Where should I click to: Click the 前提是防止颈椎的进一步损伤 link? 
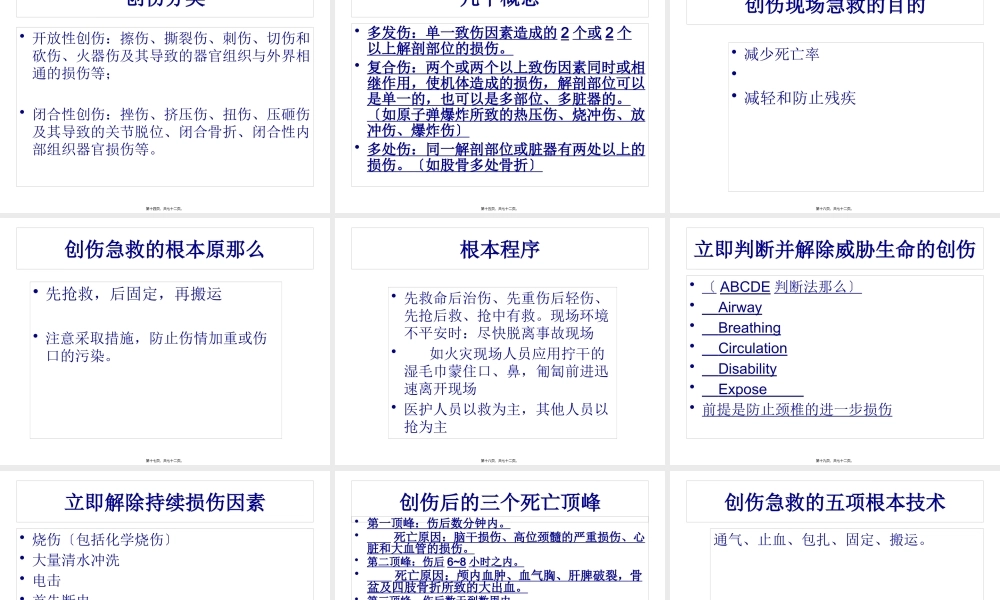click(796, 409)
